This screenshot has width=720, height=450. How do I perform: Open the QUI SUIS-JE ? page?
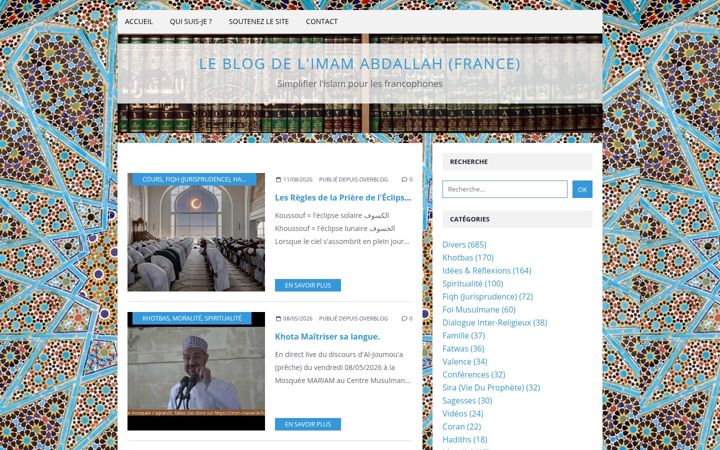pyautogui.click(x=191, y=22)
